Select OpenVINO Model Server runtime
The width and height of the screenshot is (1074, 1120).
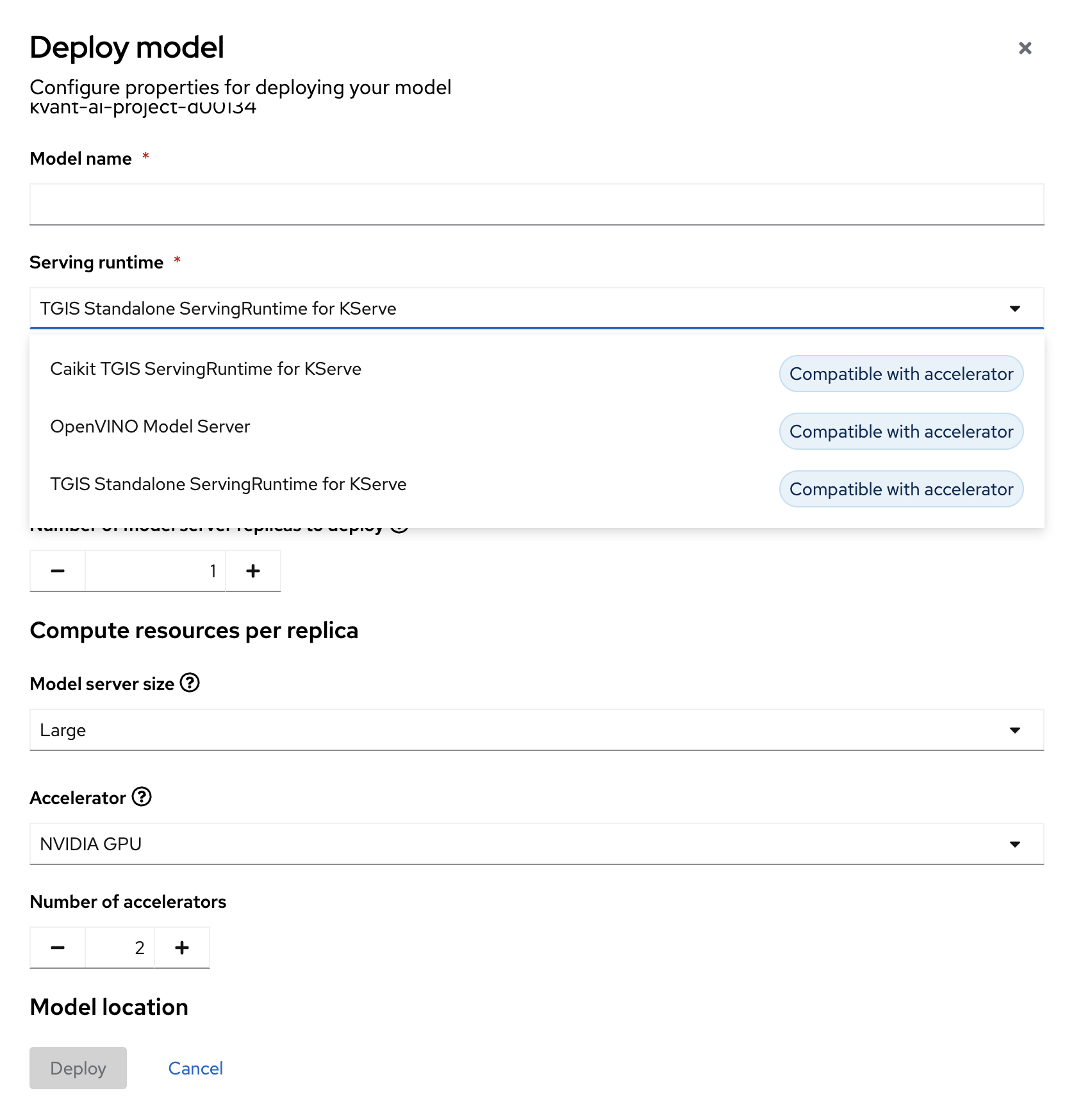pos(150,426)
